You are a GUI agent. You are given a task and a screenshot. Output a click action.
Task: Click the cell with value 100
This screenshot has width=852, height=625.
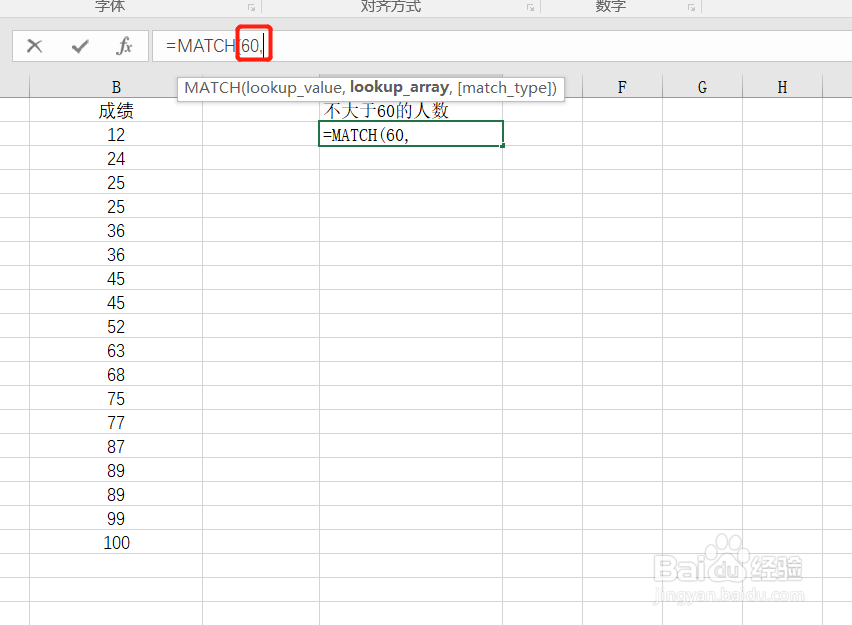(116, 542)
